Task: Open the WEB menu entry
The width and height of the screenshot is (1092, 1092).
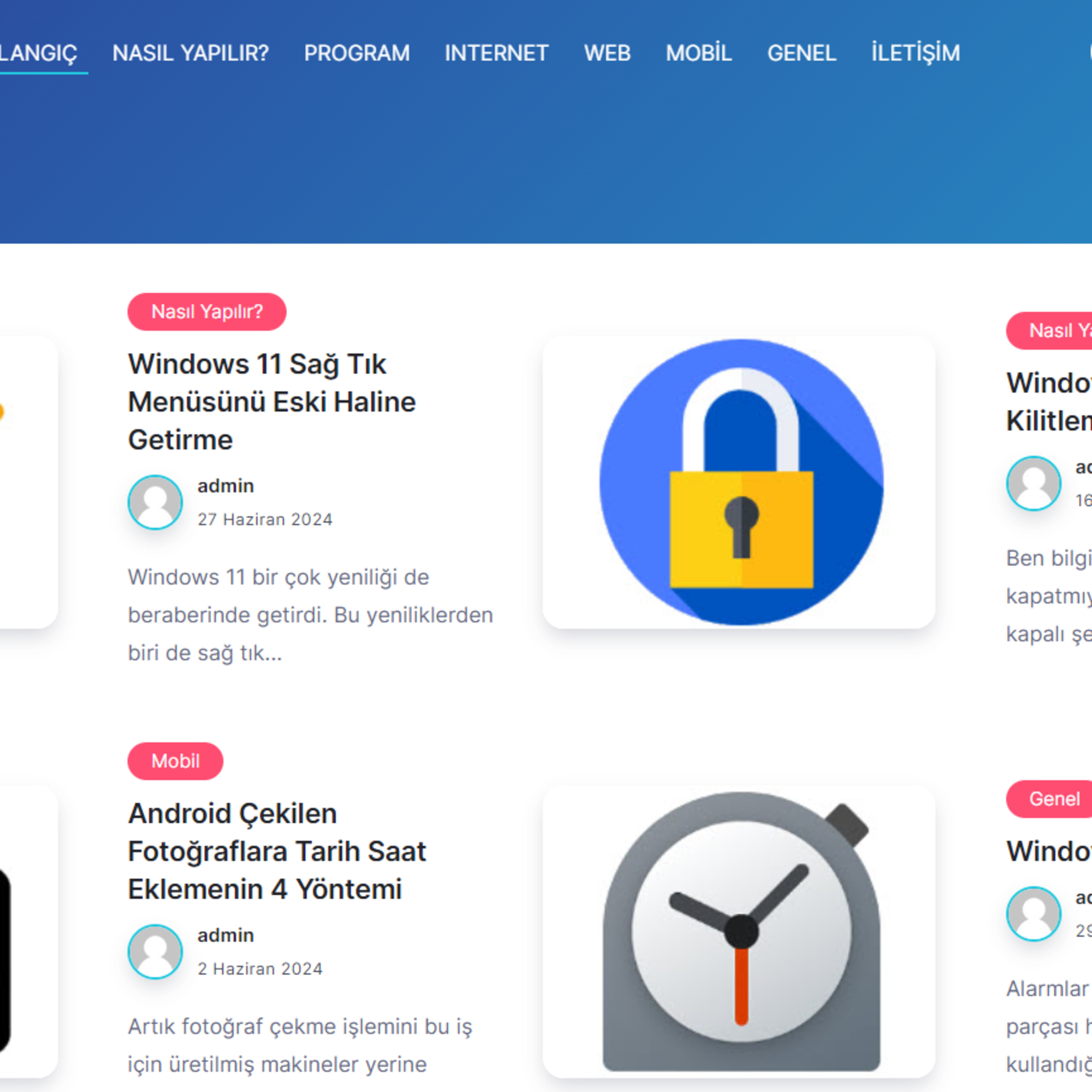Action: pyautogui.click(x=607, y=53)
